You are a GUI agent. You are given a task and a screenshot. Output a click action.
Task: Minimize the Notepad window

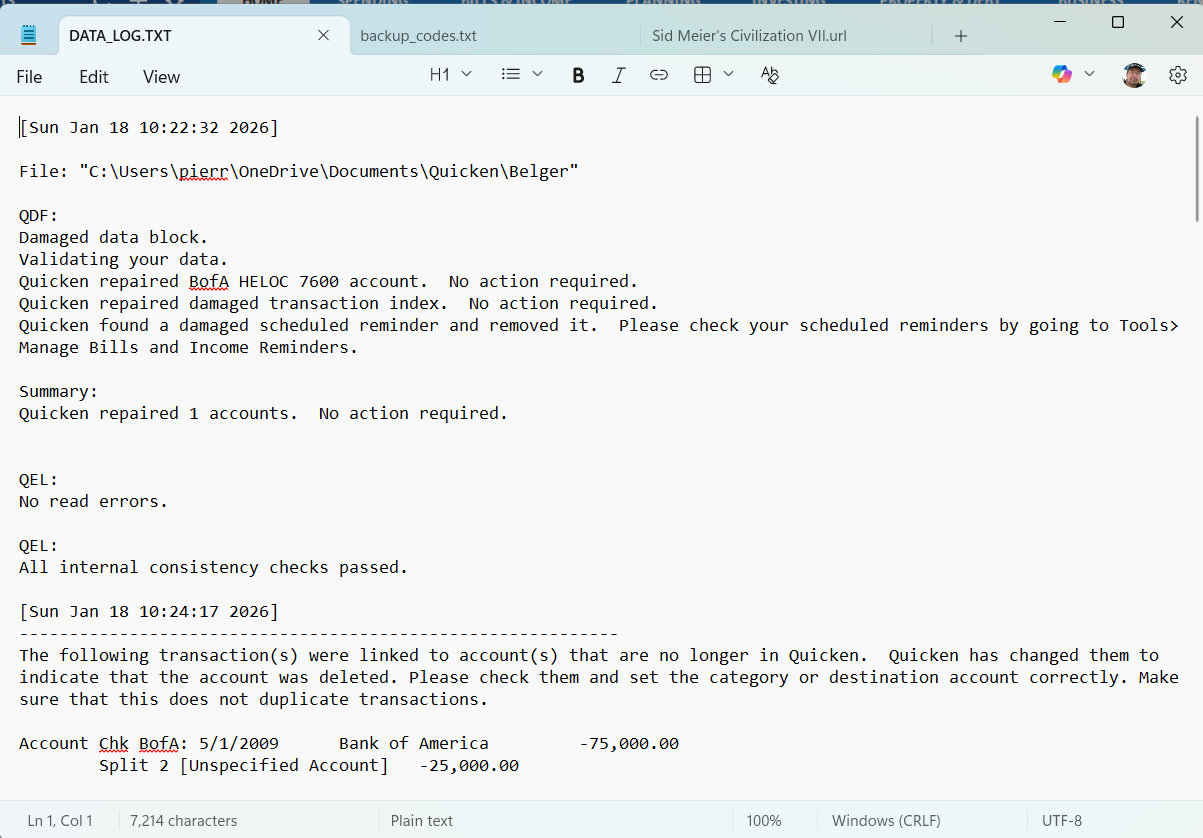point(1061,22)
